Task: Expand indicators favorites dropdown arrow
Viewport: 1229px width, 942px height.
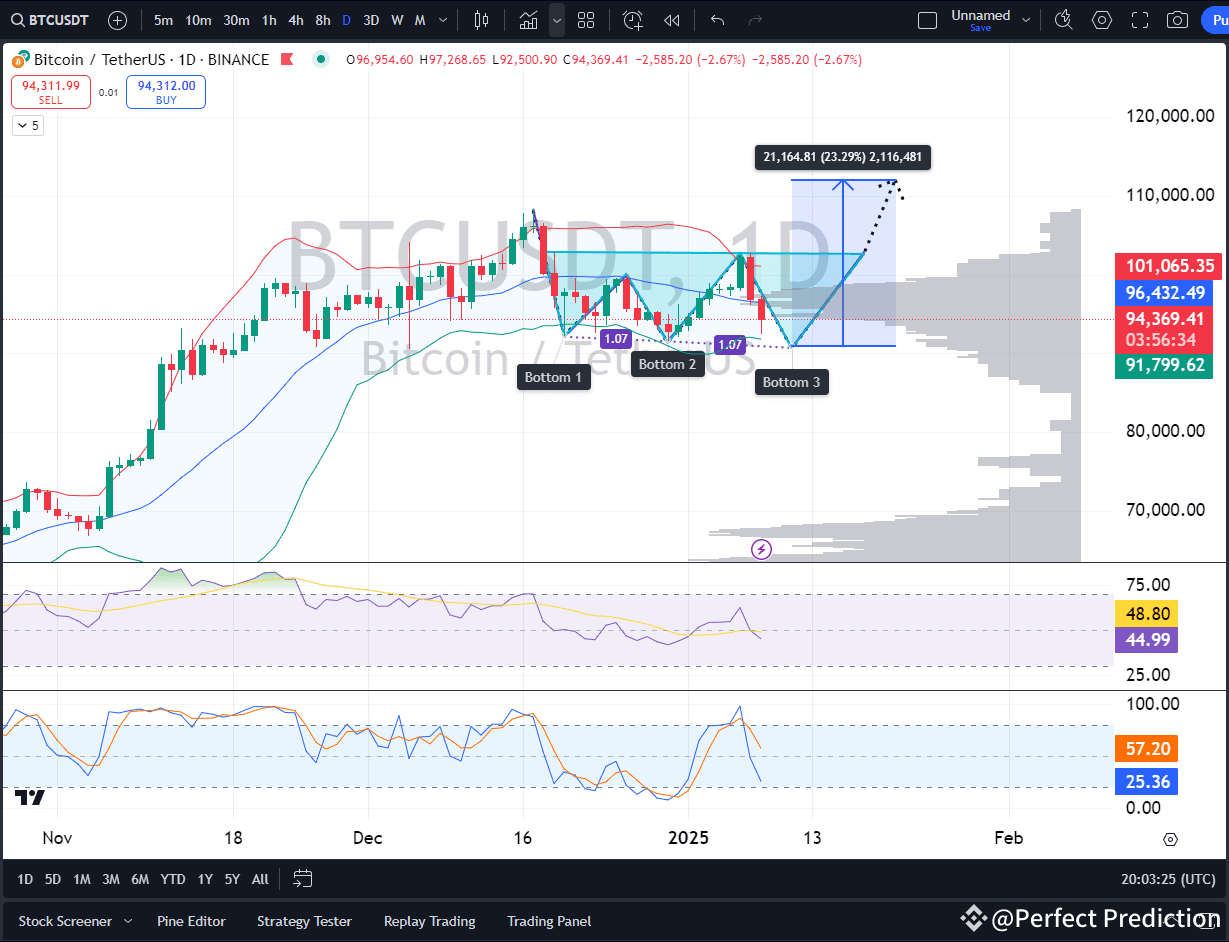Action: 557,20
